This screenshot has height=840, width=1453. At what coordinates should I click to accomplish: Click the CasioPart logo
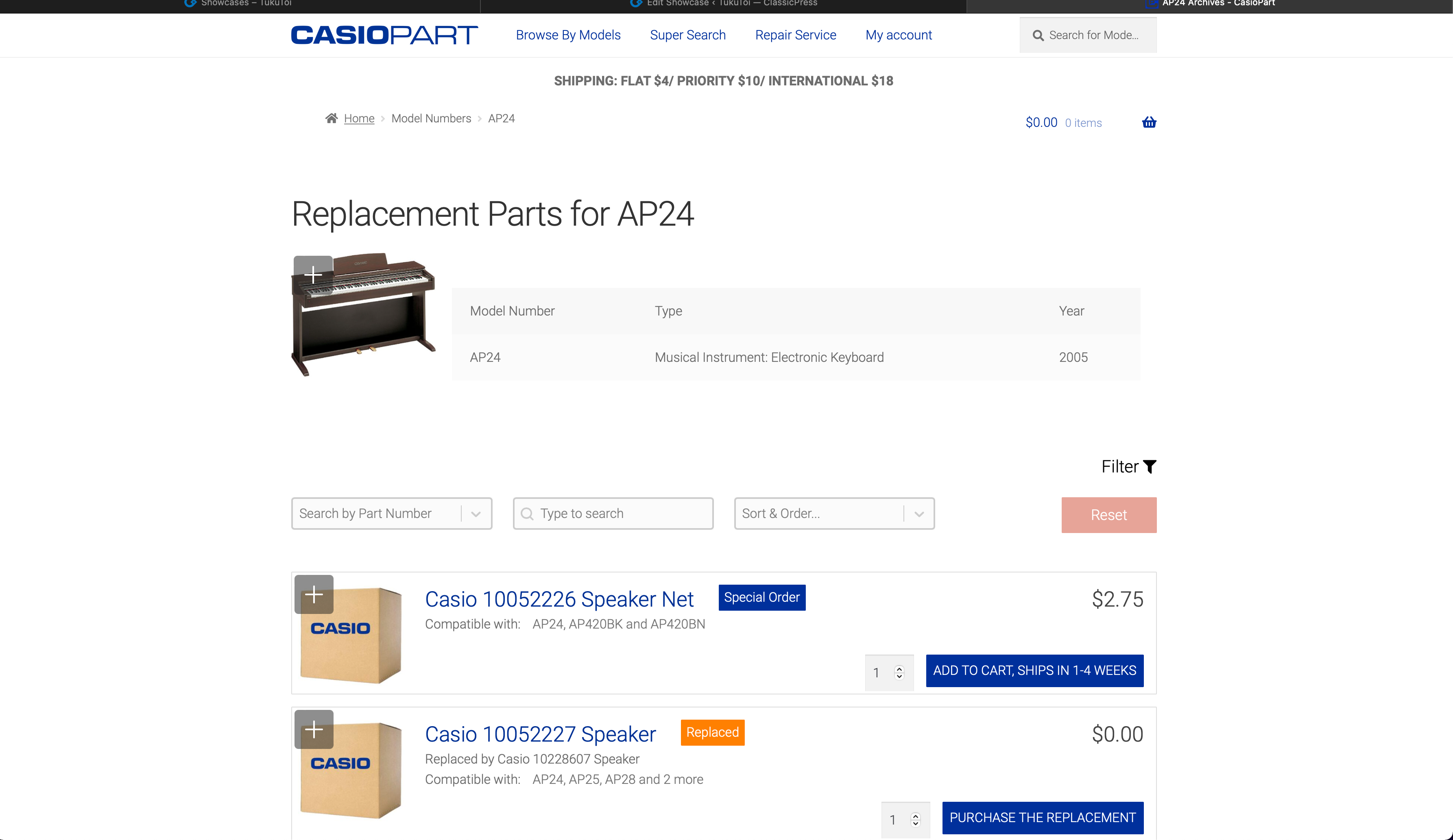click(x=384, y=35)
